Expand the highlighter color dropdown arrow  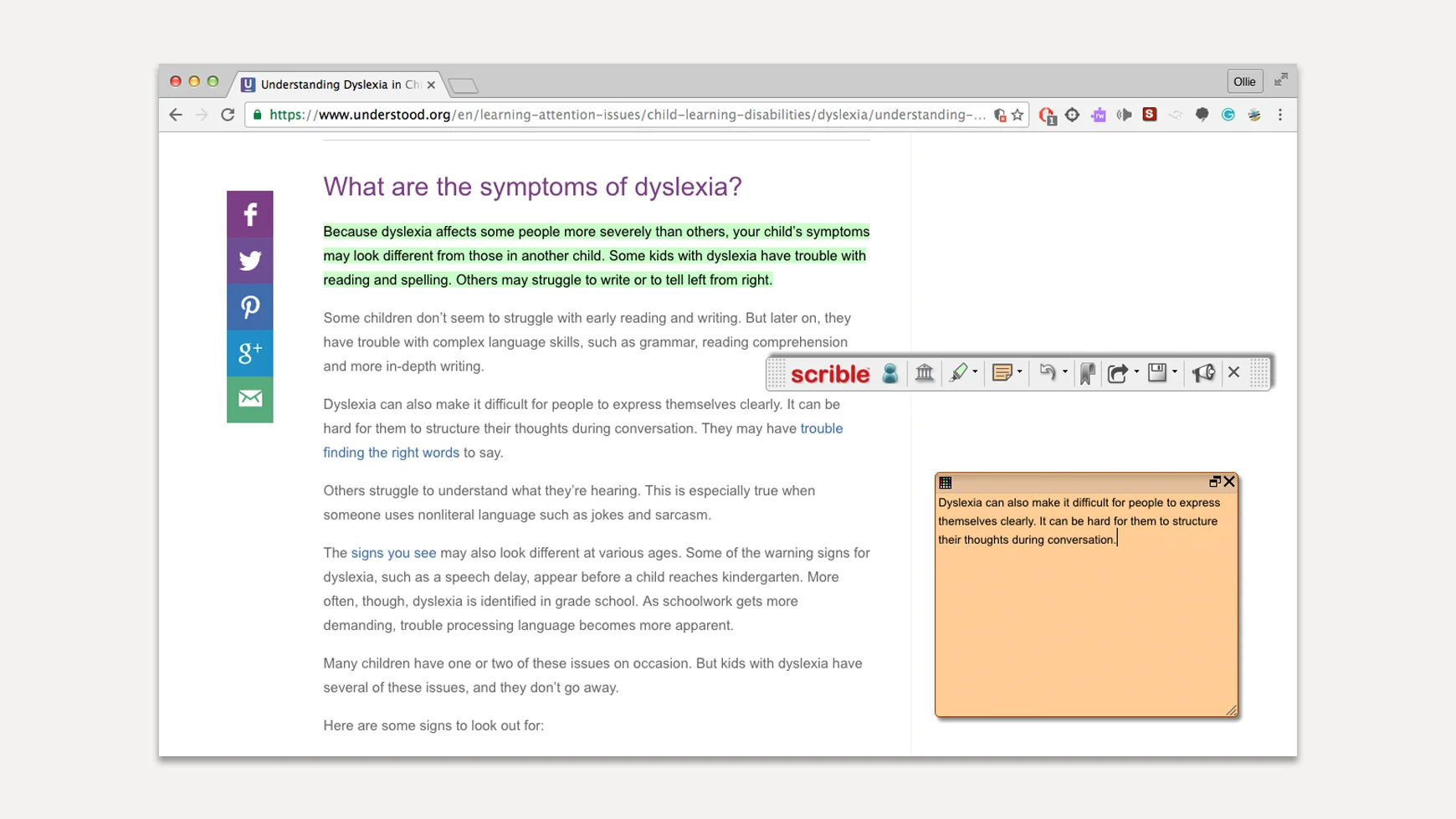(x=975, y=372)
